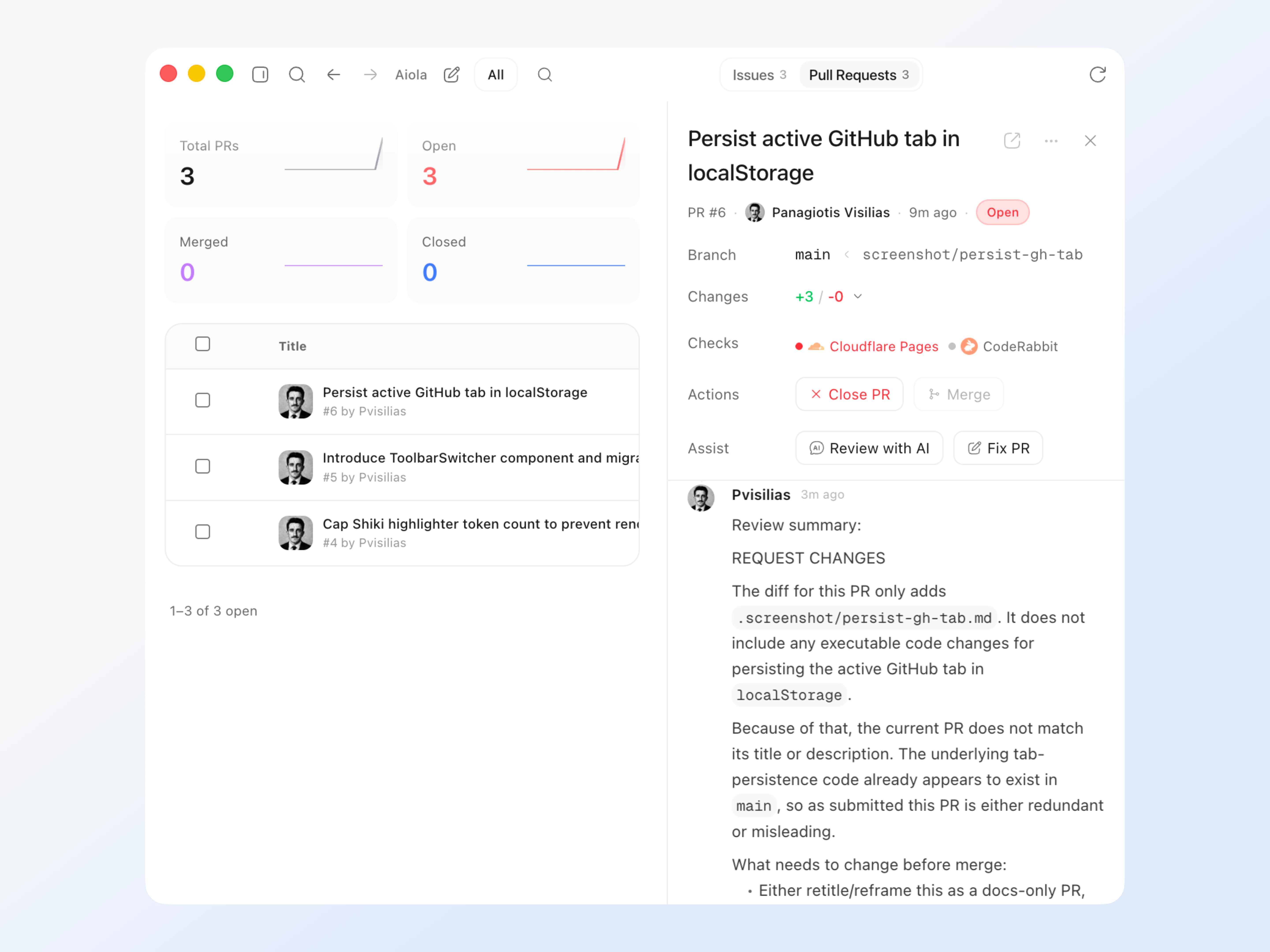Click the "9m ago" timestamp
The width and height of the screenshot is (1270, 952).
pyautogui.click(x=932, y=213)
